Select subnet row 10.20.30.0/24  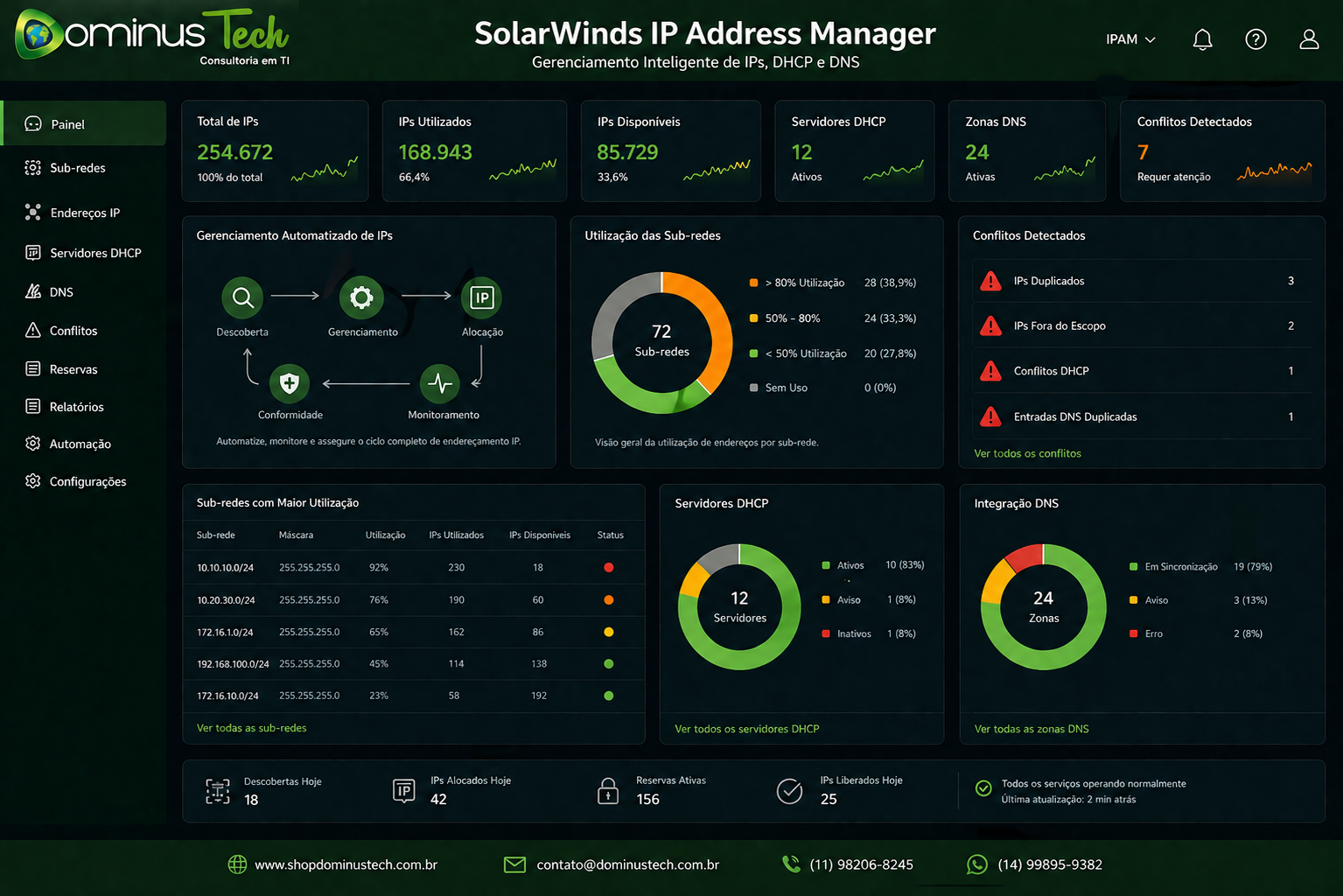pos(414,600)
